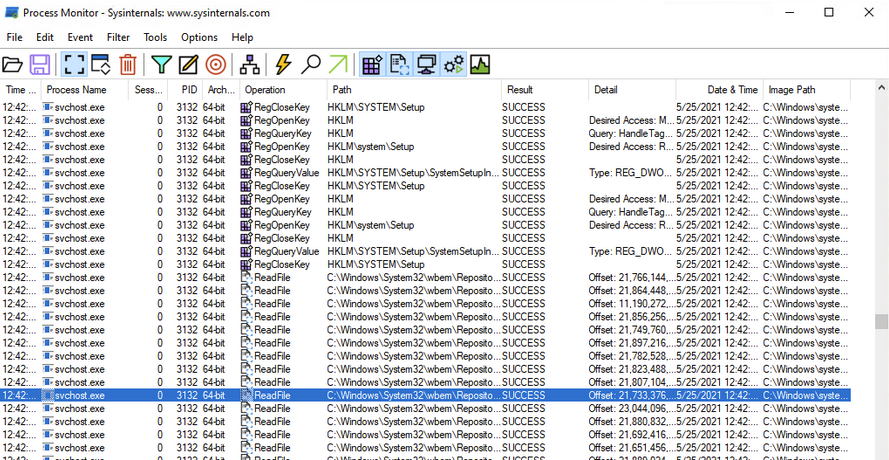Select row with Offset: 23,044,096
The width and height of the screenshot is (889, 460).
point(425,408)
